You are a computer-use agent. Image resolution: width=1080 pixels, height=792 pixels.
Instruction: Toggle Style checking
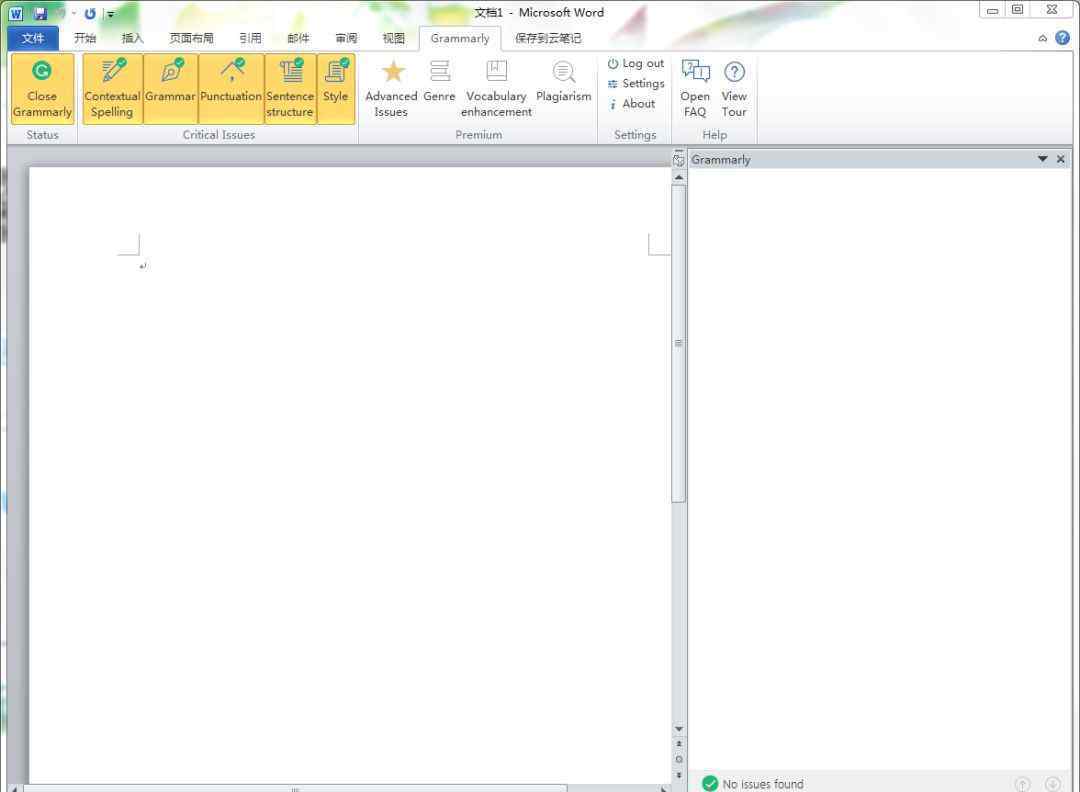[335, 90]
